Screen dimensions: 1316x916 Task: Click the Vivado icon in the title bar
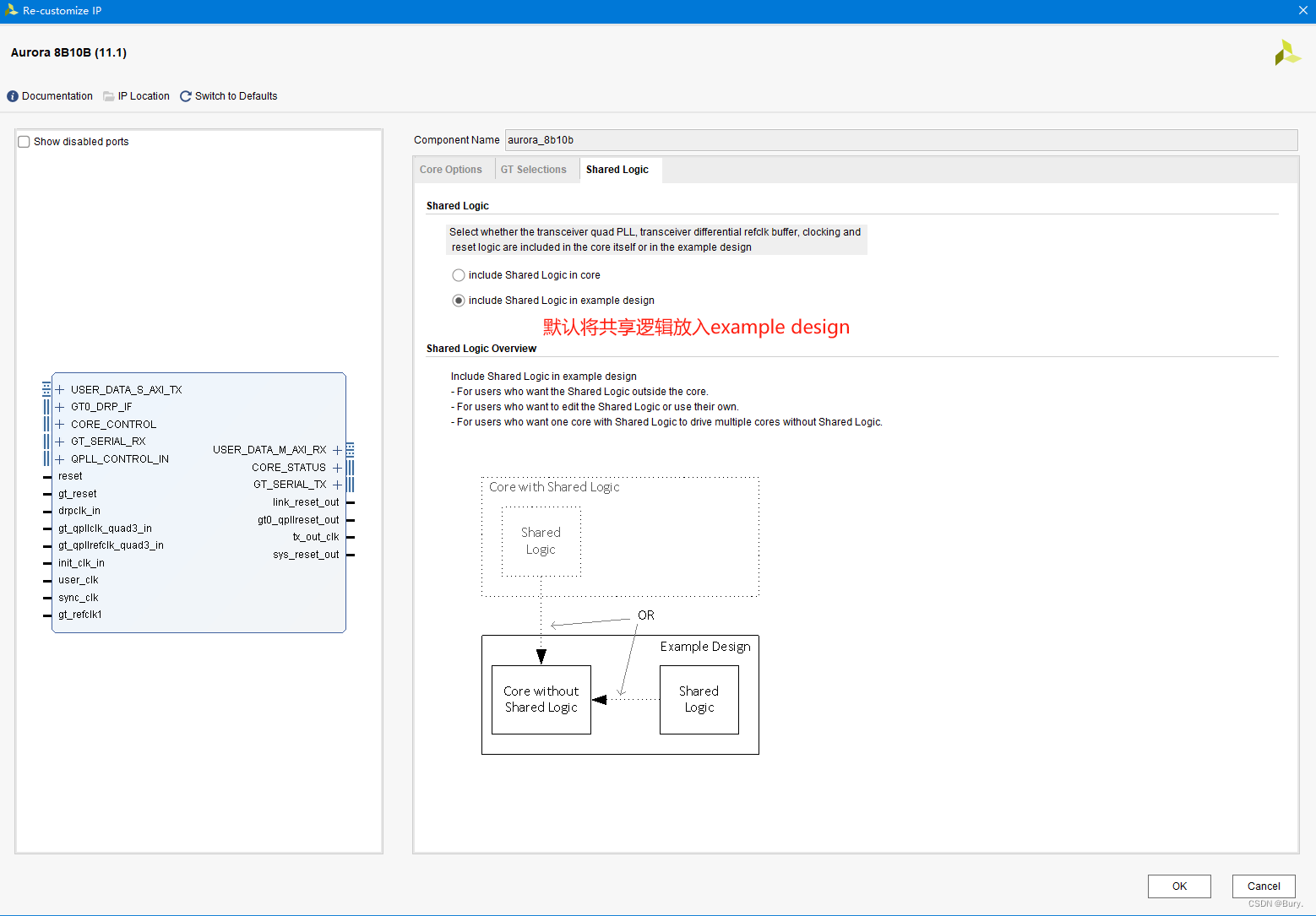point(11,10)
